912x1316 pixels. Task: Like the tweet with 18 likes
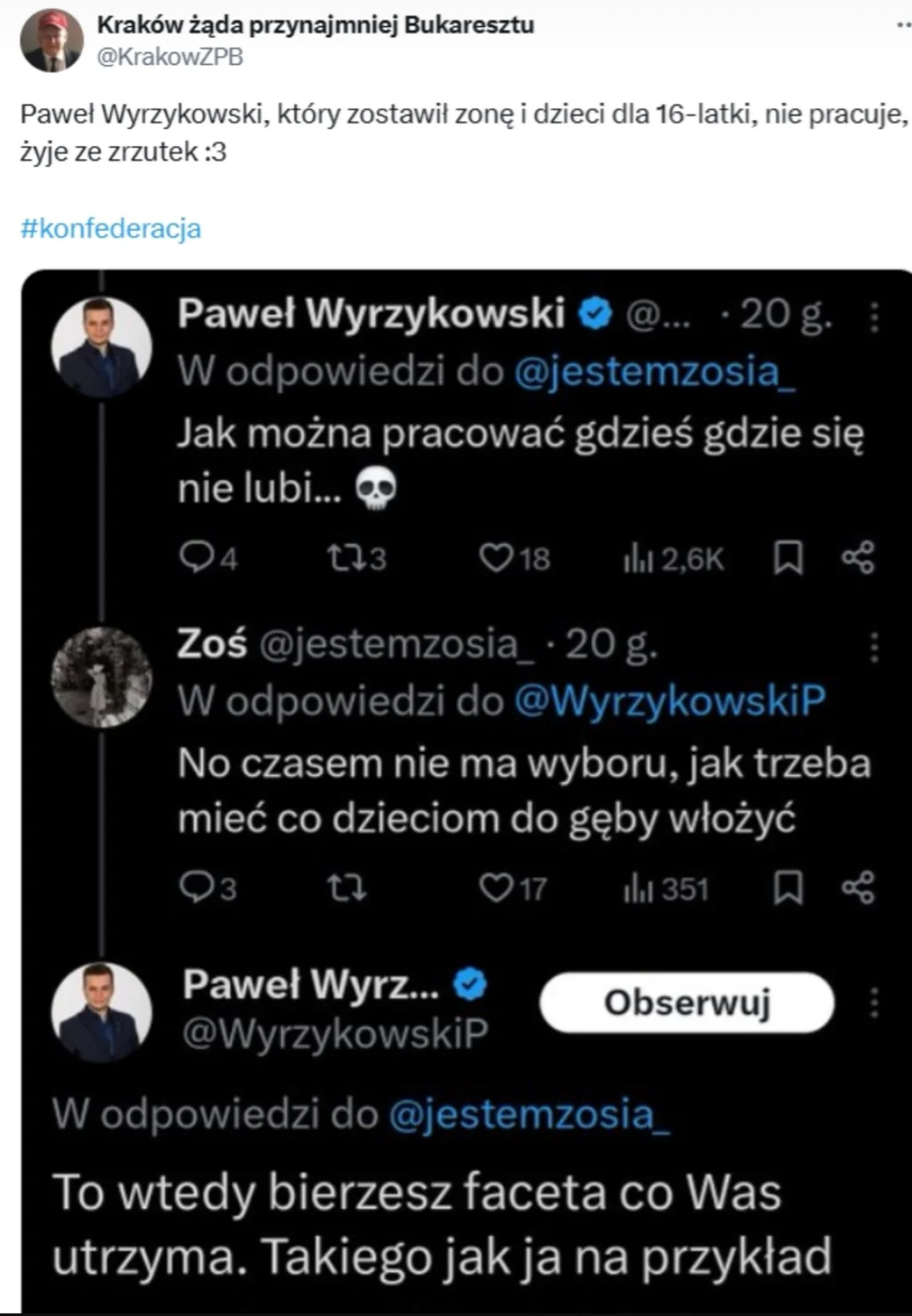pyautogui.click(x=495, y=557)
